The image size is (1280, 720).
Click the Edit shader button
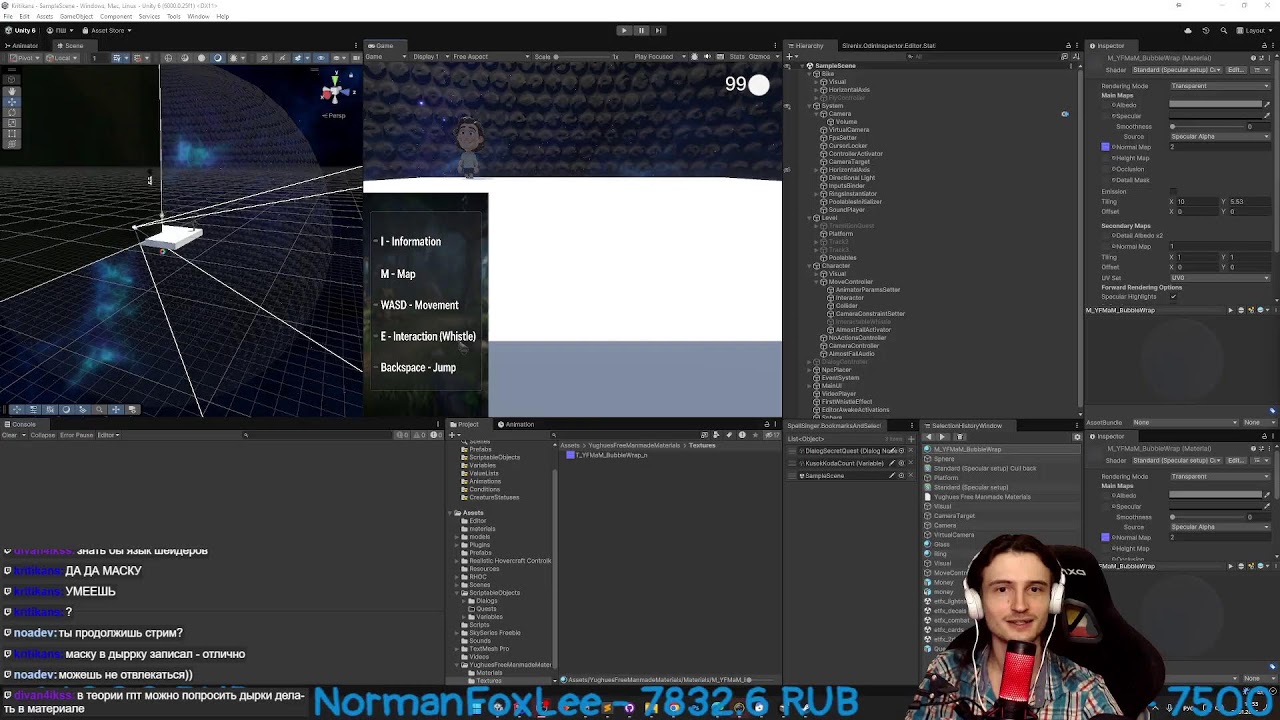click(x=1236, y=70)
